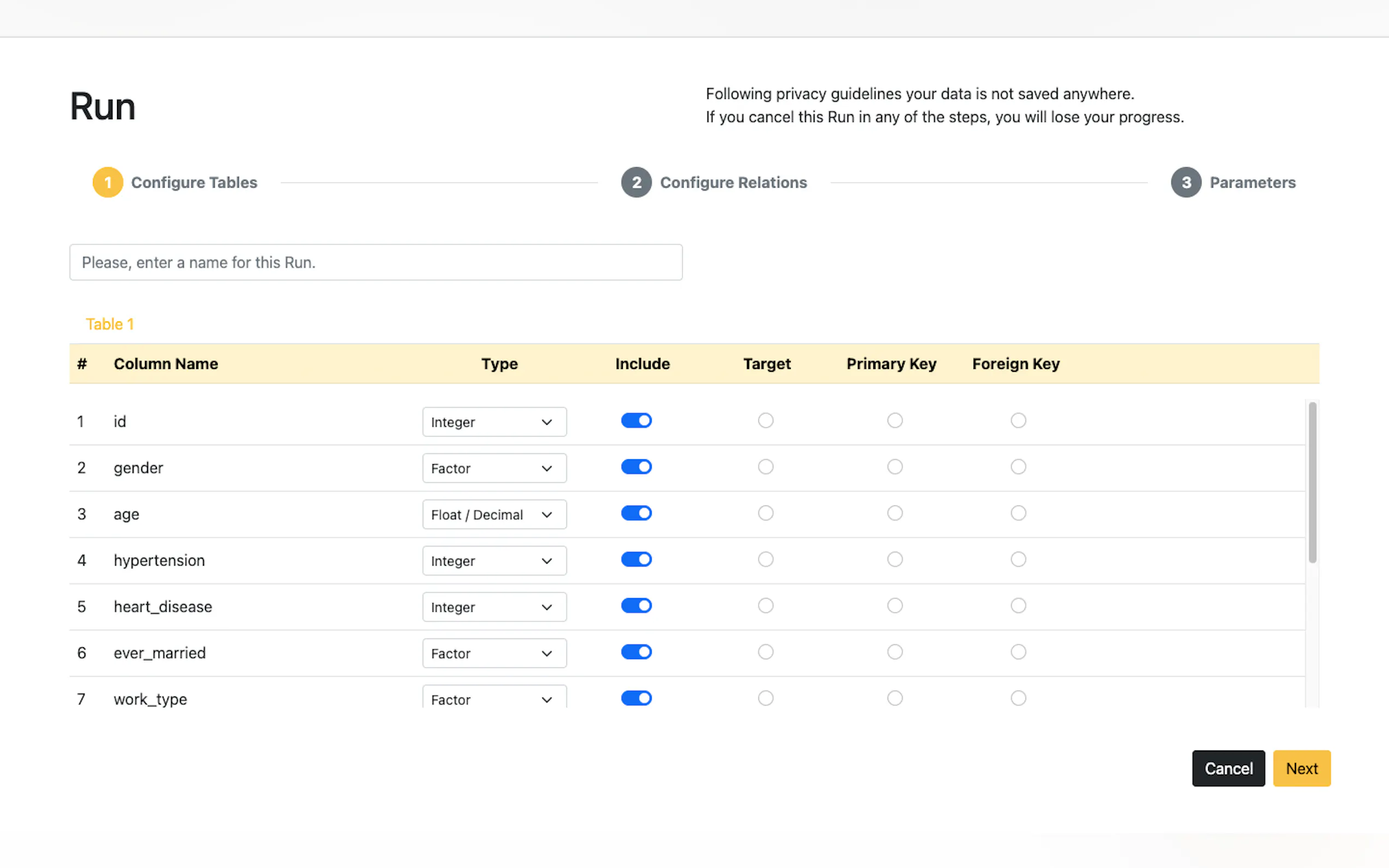Click the step 2 Configure Relations circle
This screenshot has height=868, width=1389.
click(x=635, y=183)
